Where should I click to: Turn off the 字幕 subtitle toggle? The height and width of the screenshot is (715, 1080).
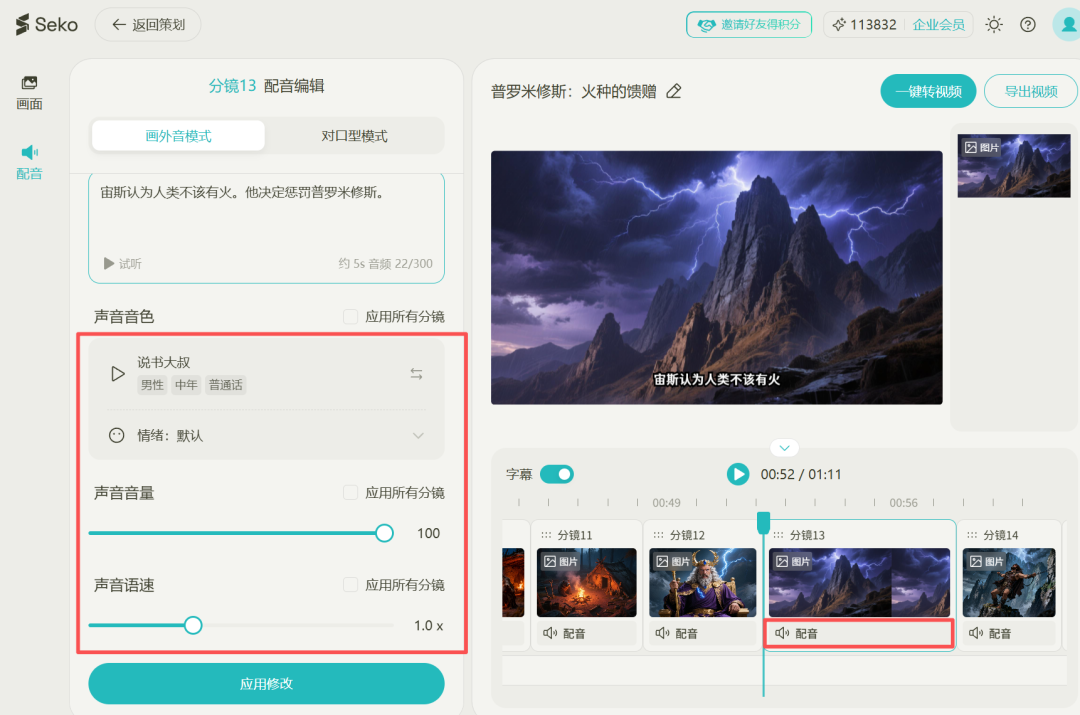click(x=558, y=473)
